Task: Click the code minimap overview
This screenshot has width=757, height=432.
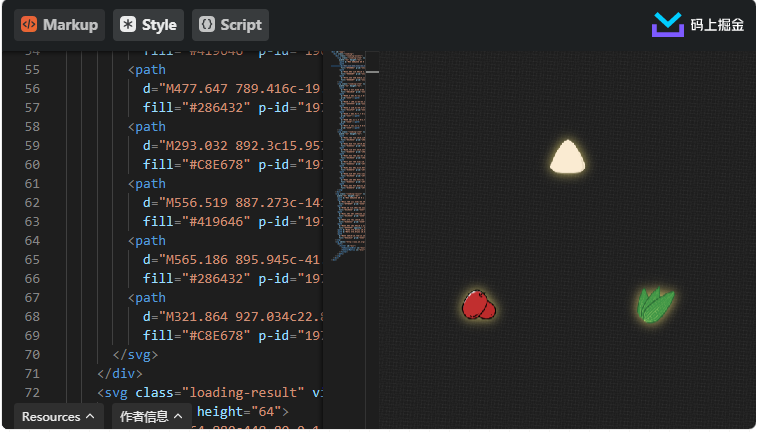Action: coord(349,157)
